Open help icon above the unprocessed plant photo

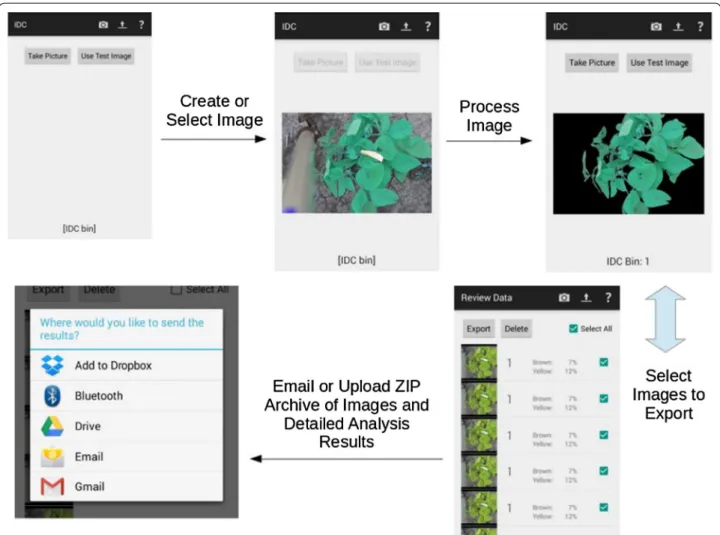428,27
